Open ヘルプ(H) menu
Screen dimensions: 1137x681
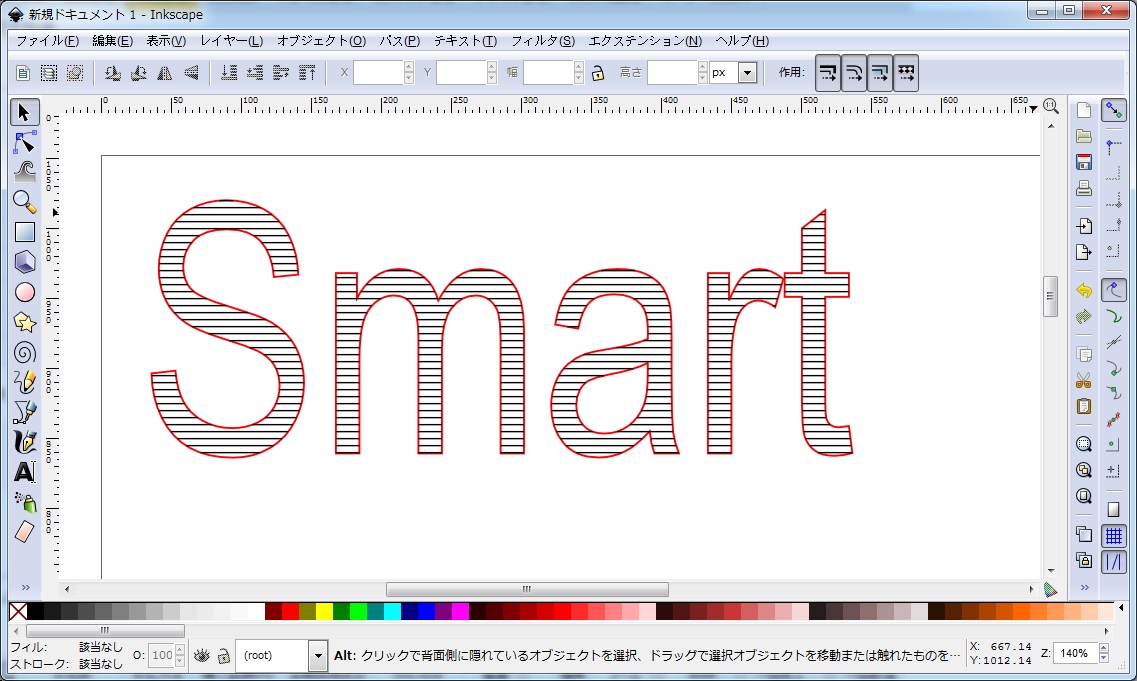click(742, 41)
